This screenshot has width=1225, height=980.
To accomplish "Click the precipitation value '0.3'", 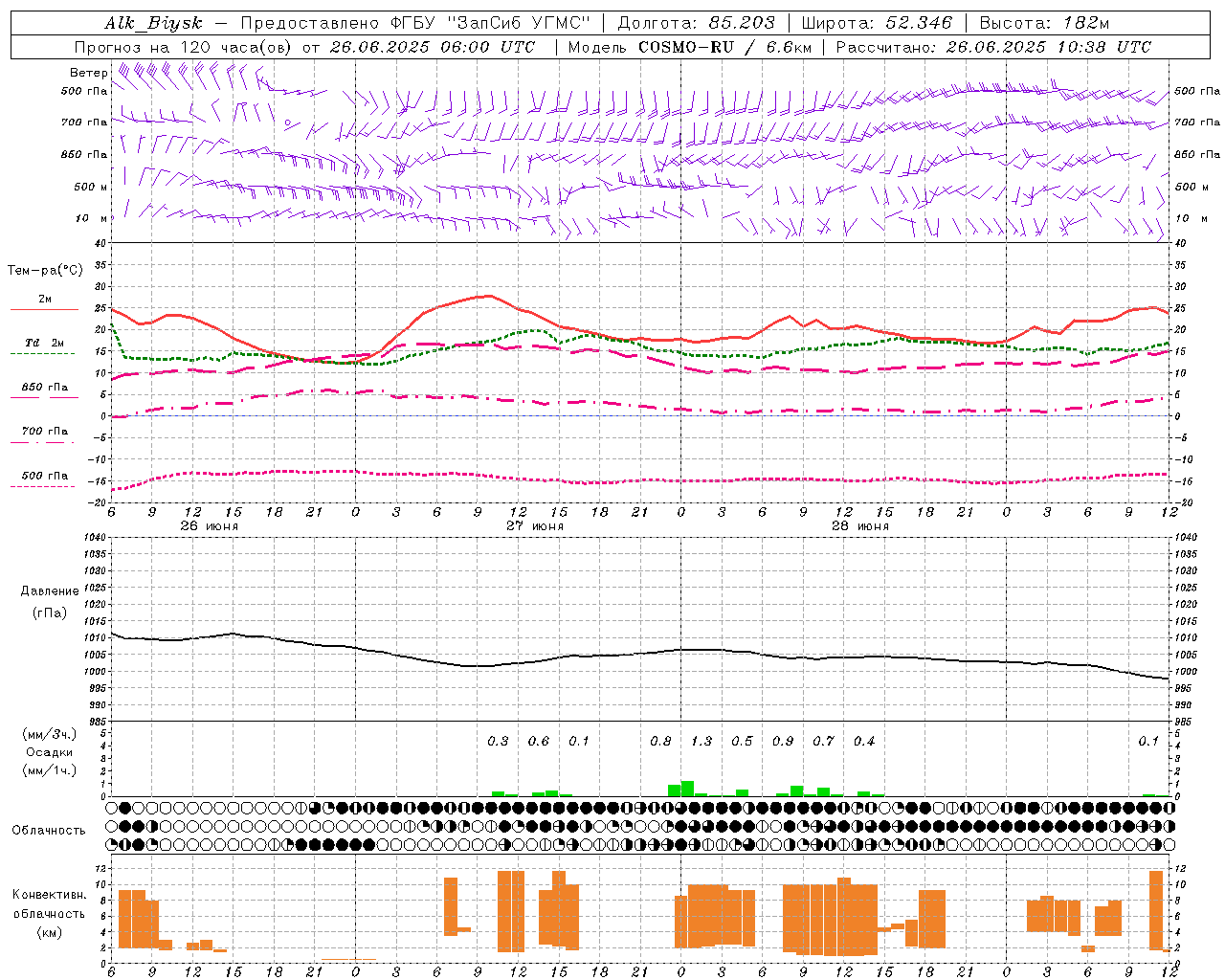I will tap(498, 742).
